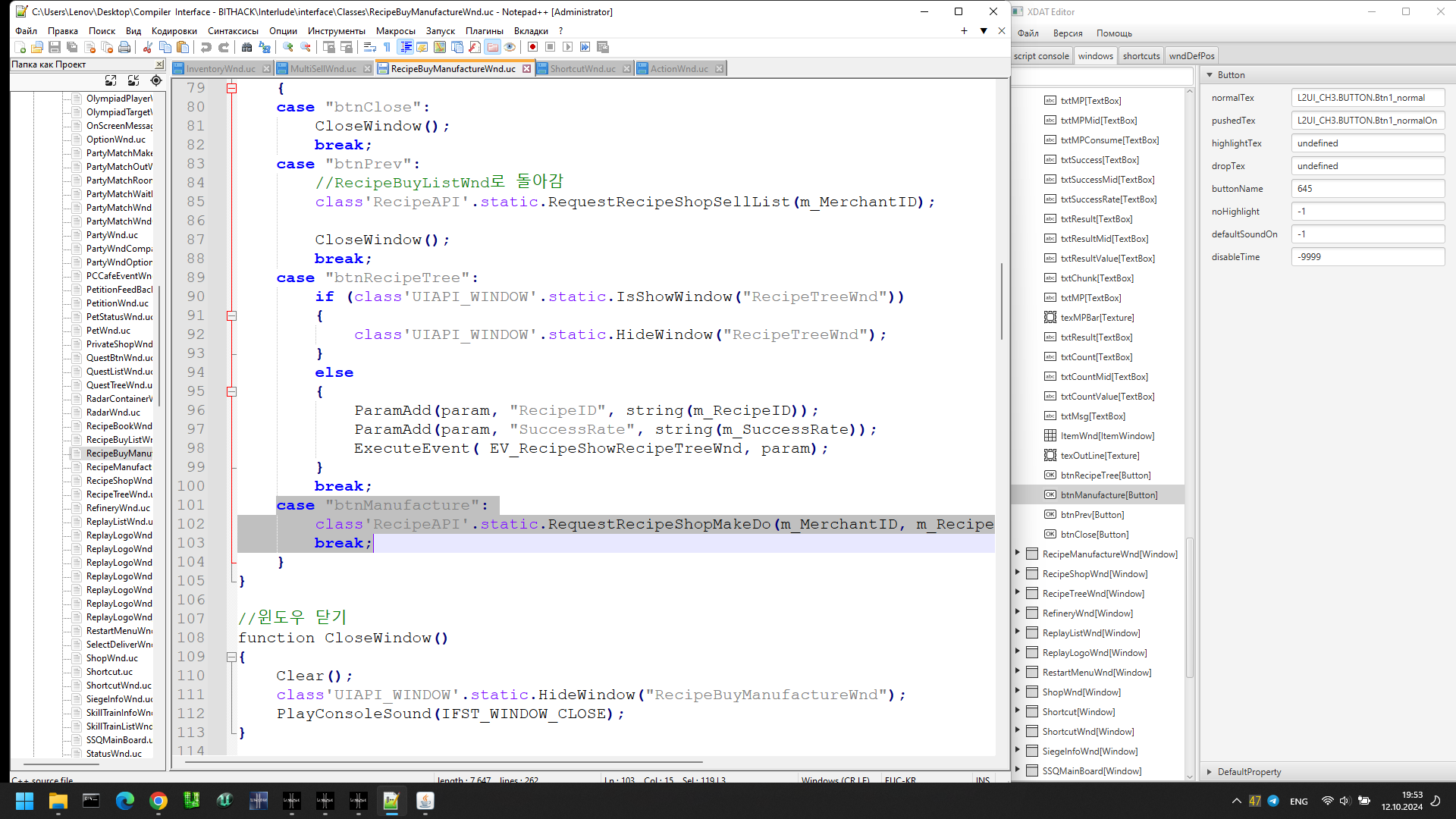The width and height of the screenshot is (1456, 819).
Task: Collapse code fold at line 95
Action: coord(232,391)
